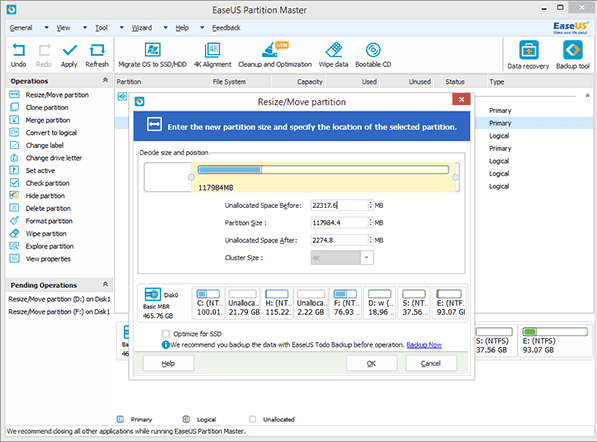
Task: Launch the 4K Alignment tool
Action: [x=212, y=50]
